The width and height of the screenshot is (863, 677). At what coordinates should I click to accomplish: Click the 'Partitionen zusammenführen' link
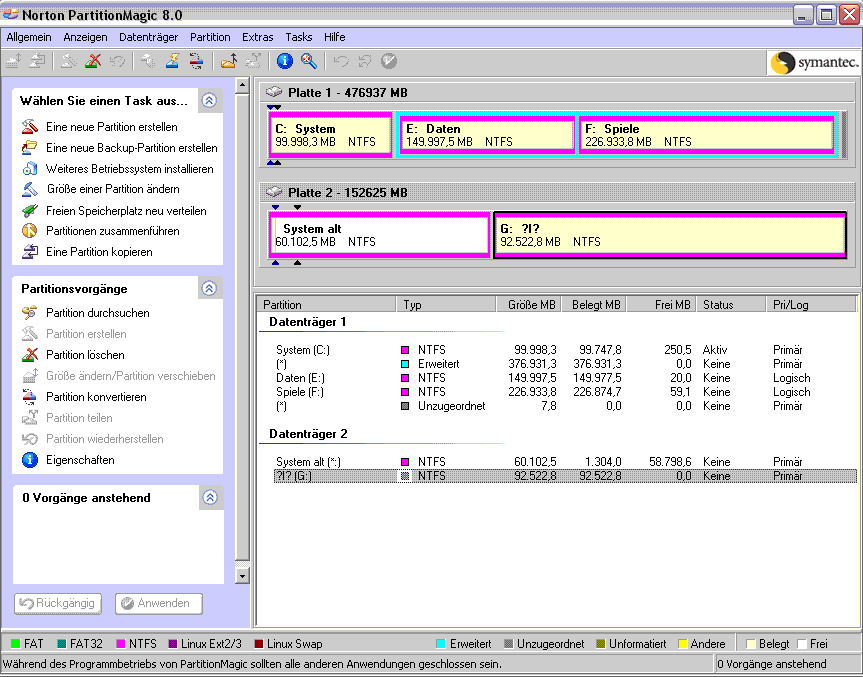click(113, 231)
